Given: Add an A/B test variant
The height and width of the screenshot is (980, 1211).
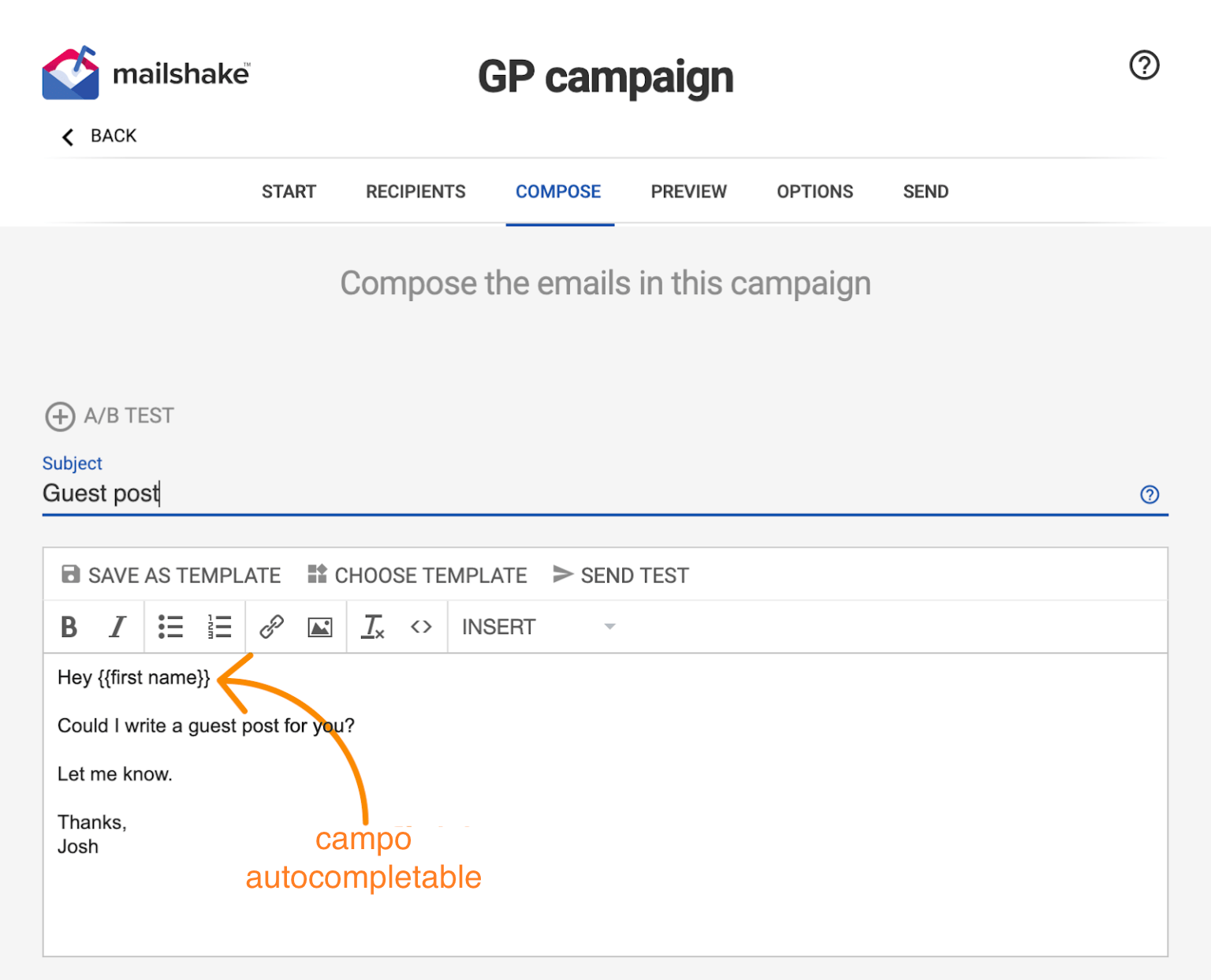Looking at the screenshot, I should pyautogui.click(x=110, y=415).
